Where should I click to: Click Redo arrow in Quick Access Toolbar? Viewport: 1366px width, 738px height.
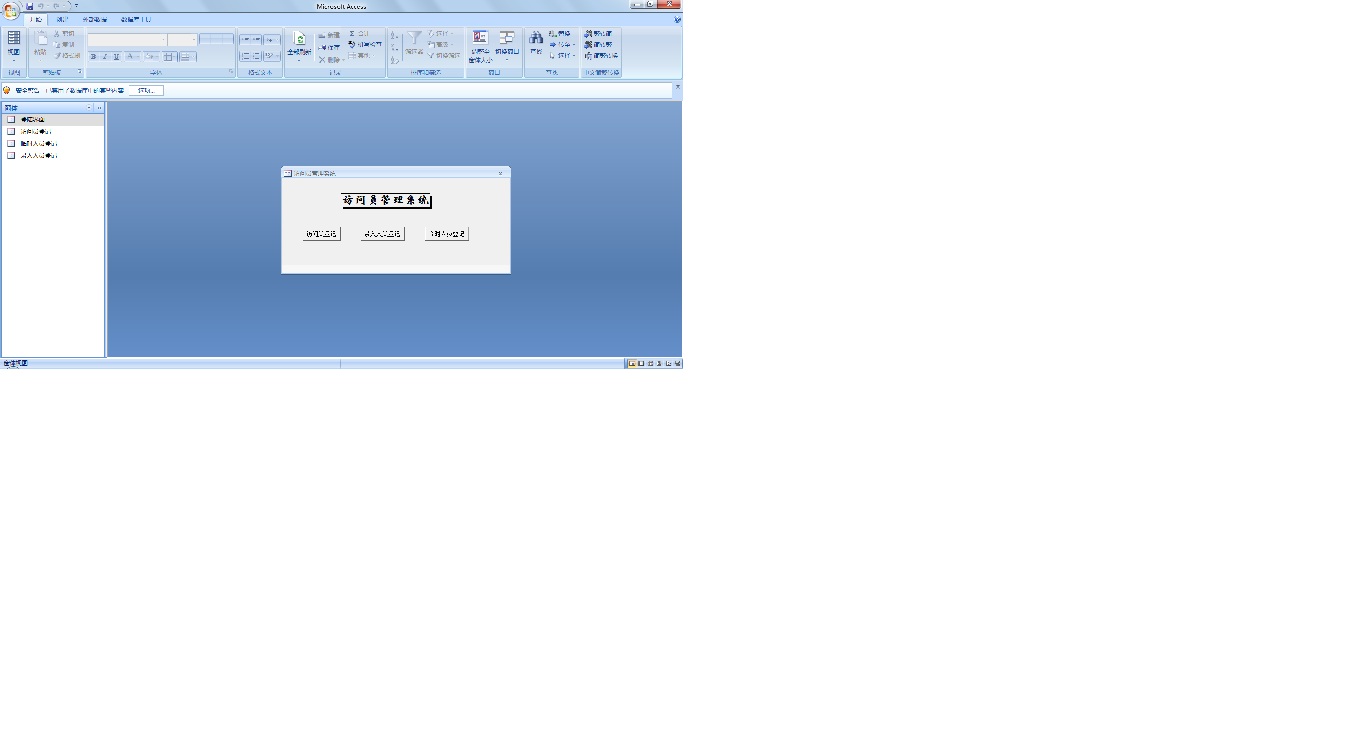tap(57, 5)
